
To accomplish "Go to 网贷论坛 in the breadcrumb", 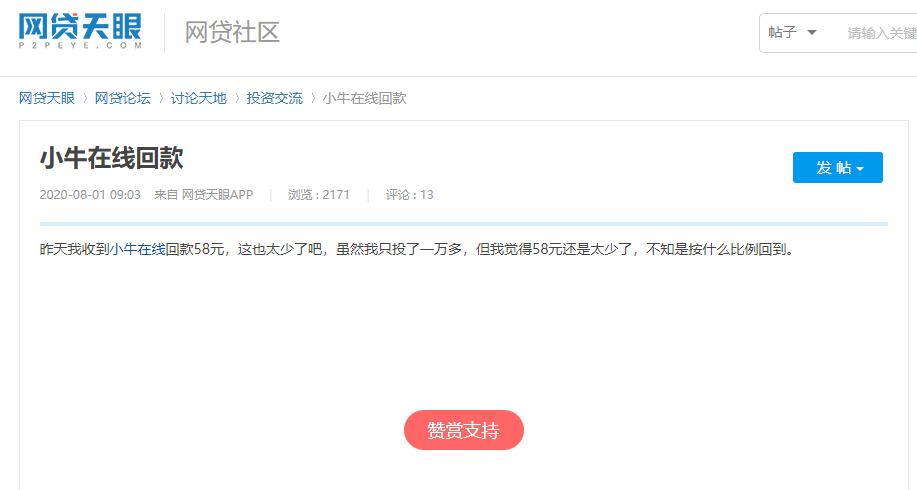I will pos(123,98).
